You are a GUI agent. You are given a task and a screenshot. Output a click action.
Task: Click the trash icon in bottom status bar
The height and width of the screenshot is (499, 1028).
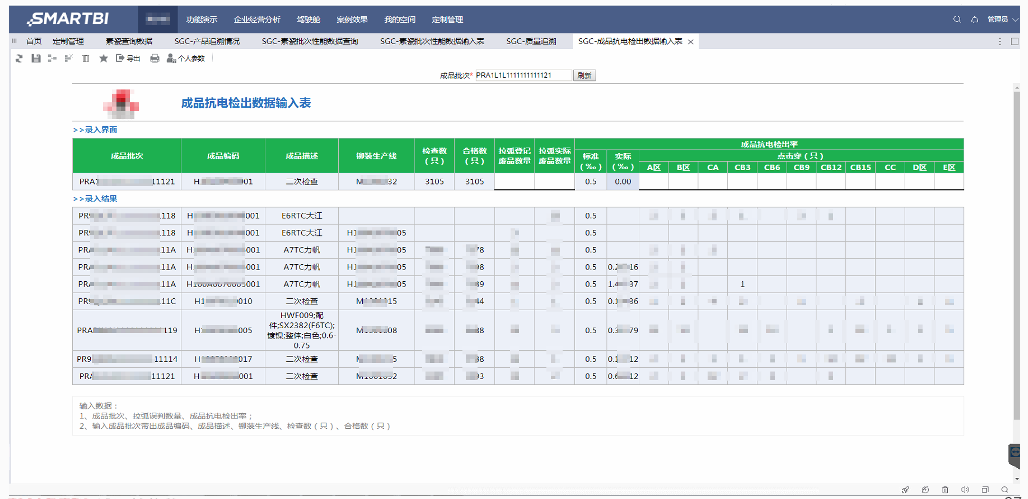click(945, 489)
